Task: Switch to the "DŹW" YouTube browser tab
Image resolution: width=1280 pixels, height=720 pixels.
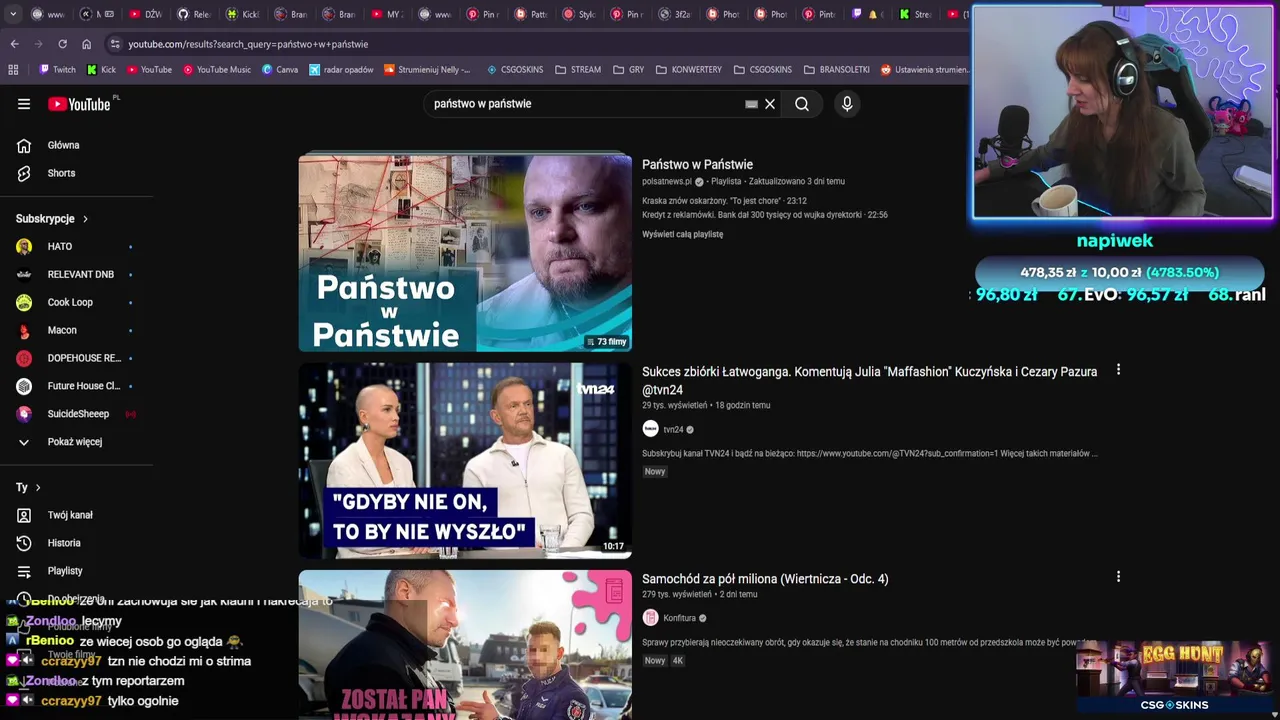Action: coord(146,14)
